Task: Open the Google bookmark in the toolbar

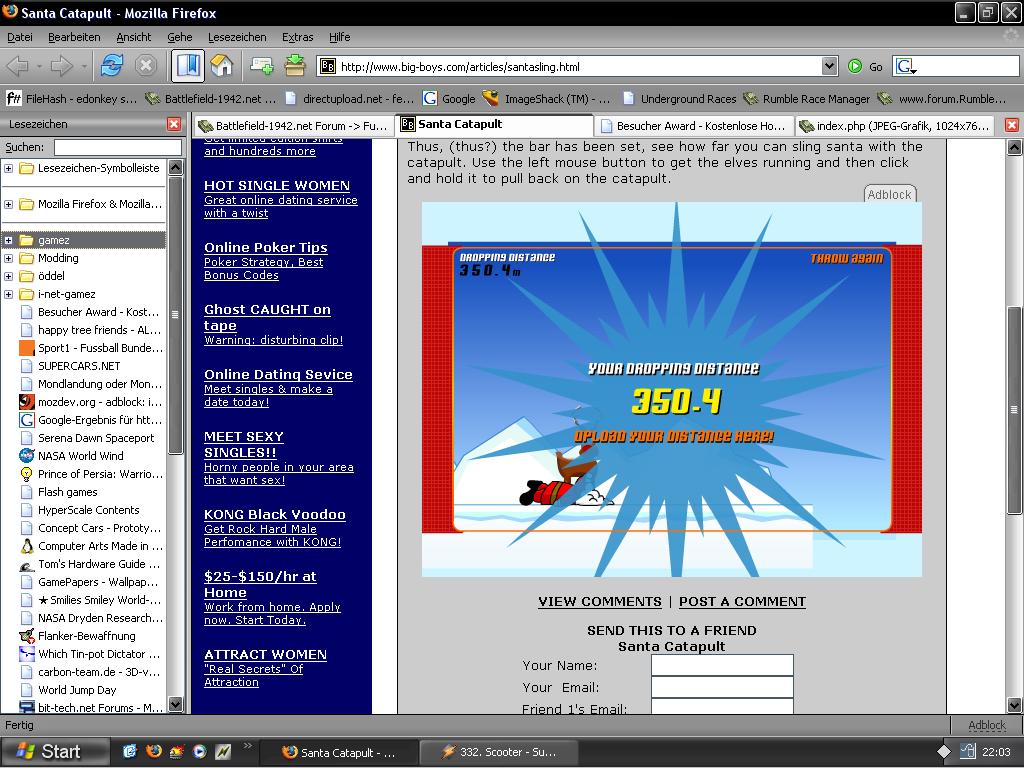Action: [x=449, y=99]
